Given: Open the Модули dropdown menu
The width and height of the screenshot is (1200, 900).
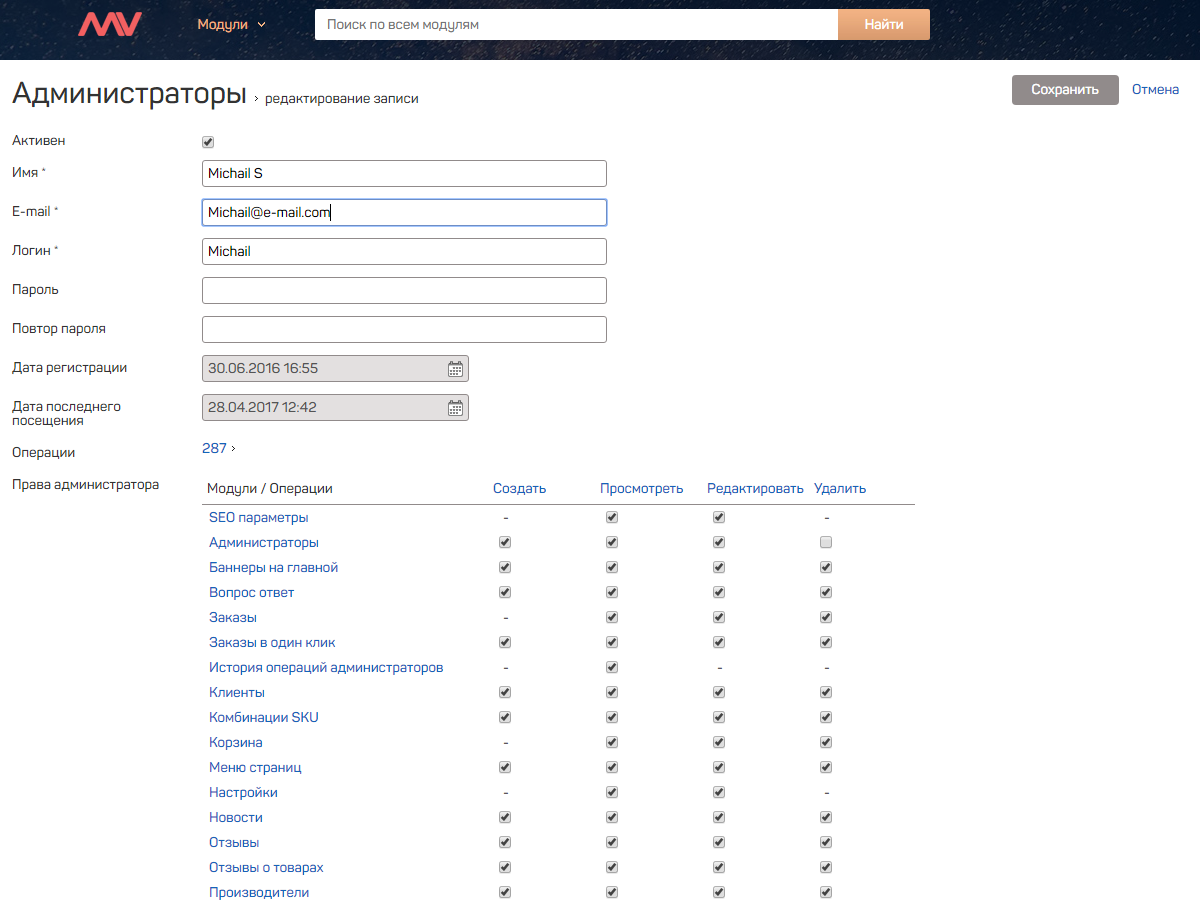Looking at the screenshot, I should click(x=231, y=24).
